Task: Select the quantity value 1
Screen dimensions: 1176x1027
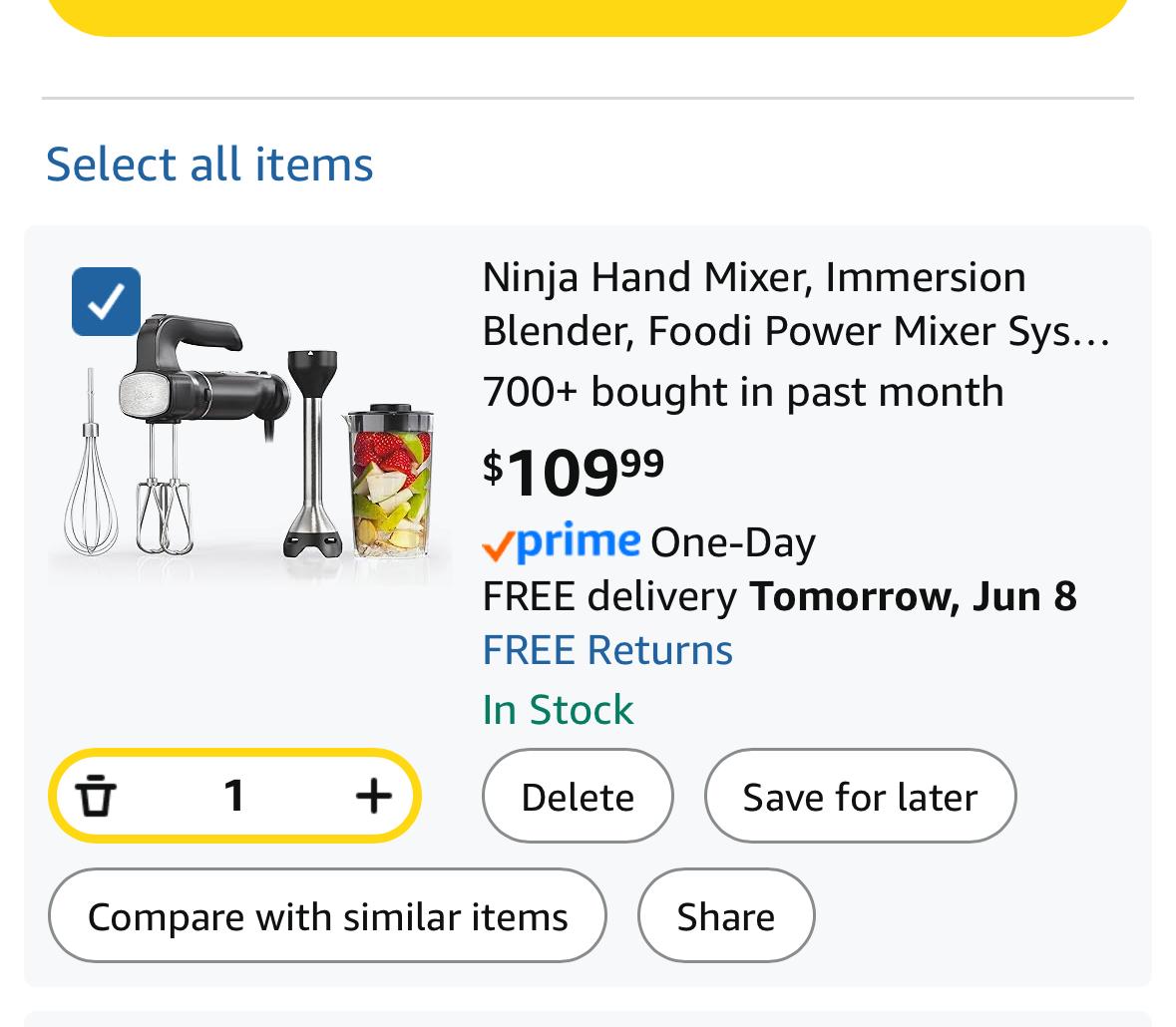Action: click(x=234, y=796)
